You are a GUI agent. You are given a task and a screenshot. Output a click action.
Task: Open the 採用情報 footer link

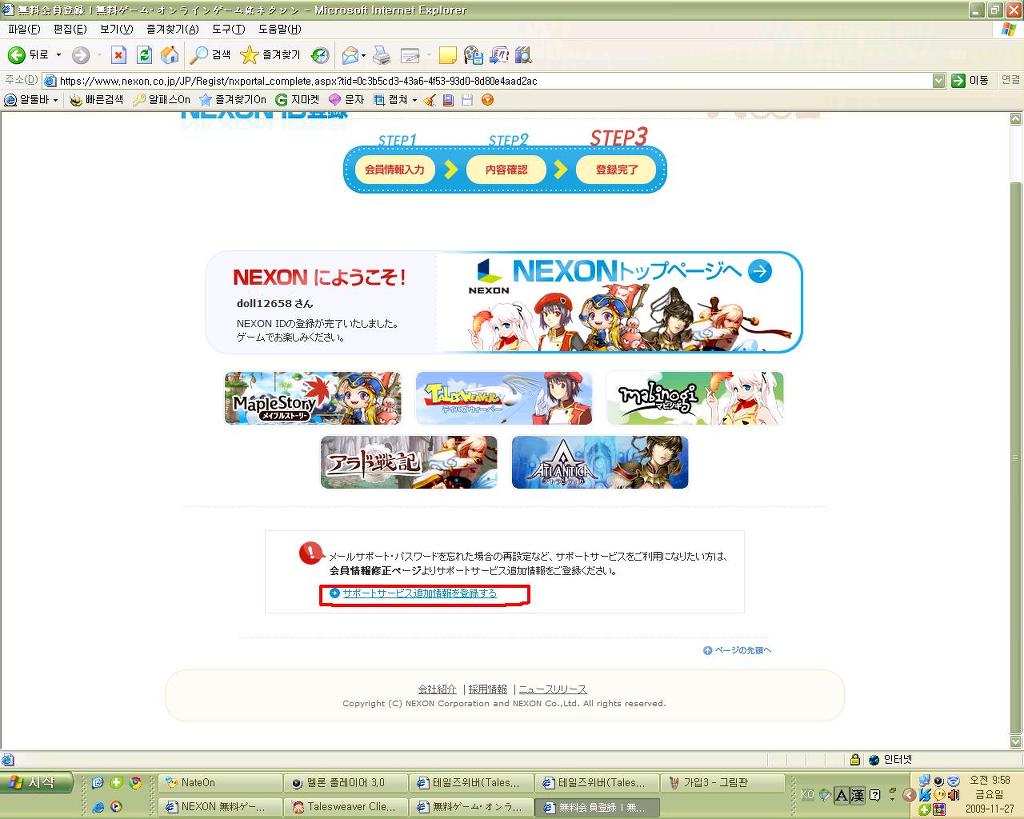tap(488, 689)
